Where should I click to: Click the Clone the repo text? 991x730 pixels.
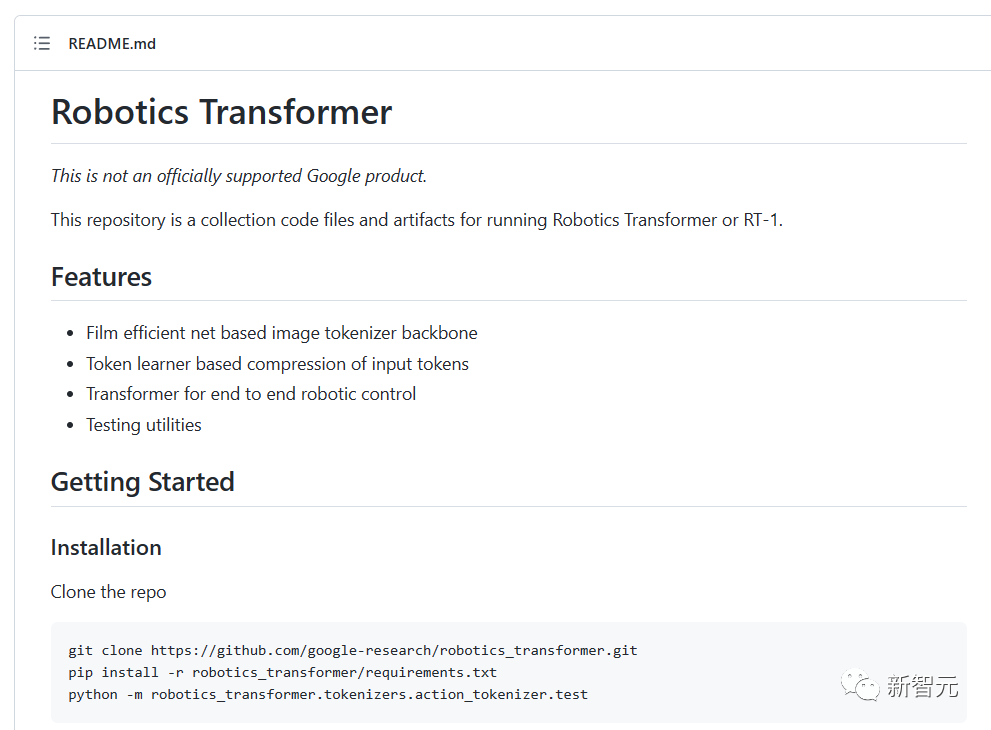108,592
